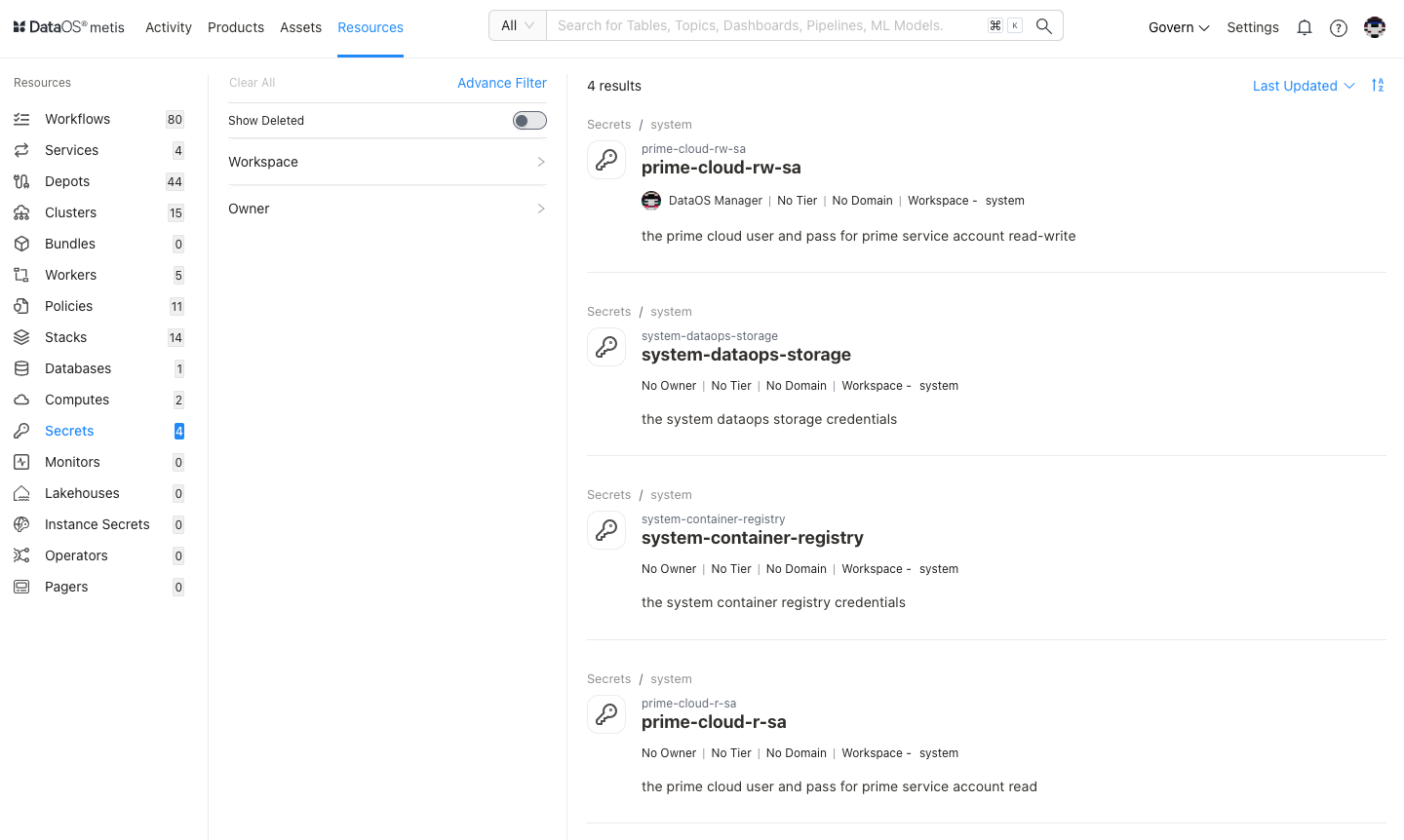
Task: Click the Depots icon in sidebar
Action: (21, 181)
